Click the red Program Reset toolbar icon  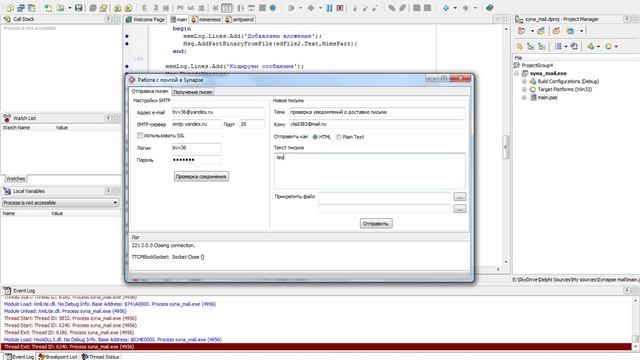pos(340,8)
